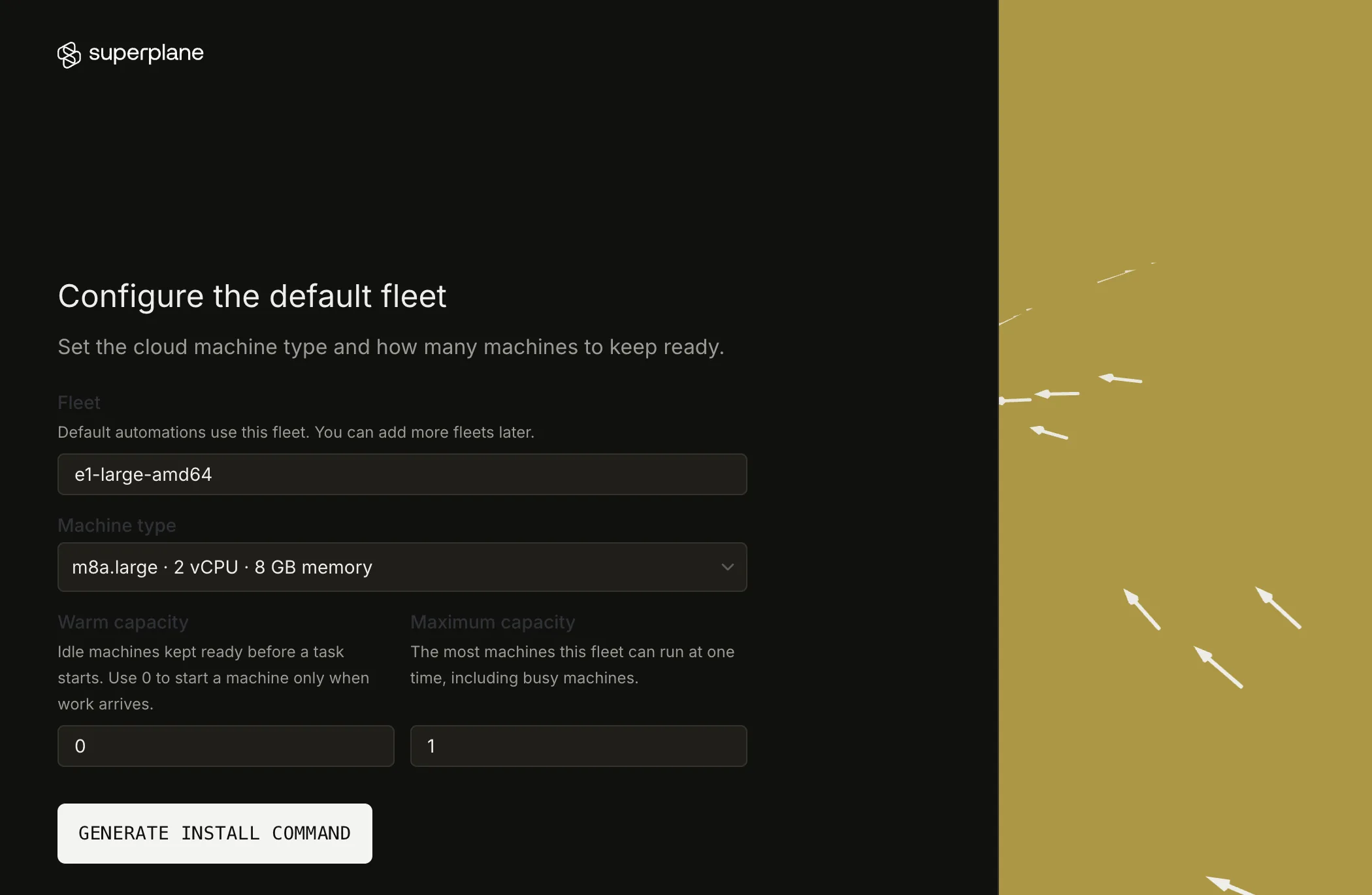Click the Maximum capacity label
The height and width of the screenshot is (895, 1372).
pyautogui.click(x=493, y=622)
